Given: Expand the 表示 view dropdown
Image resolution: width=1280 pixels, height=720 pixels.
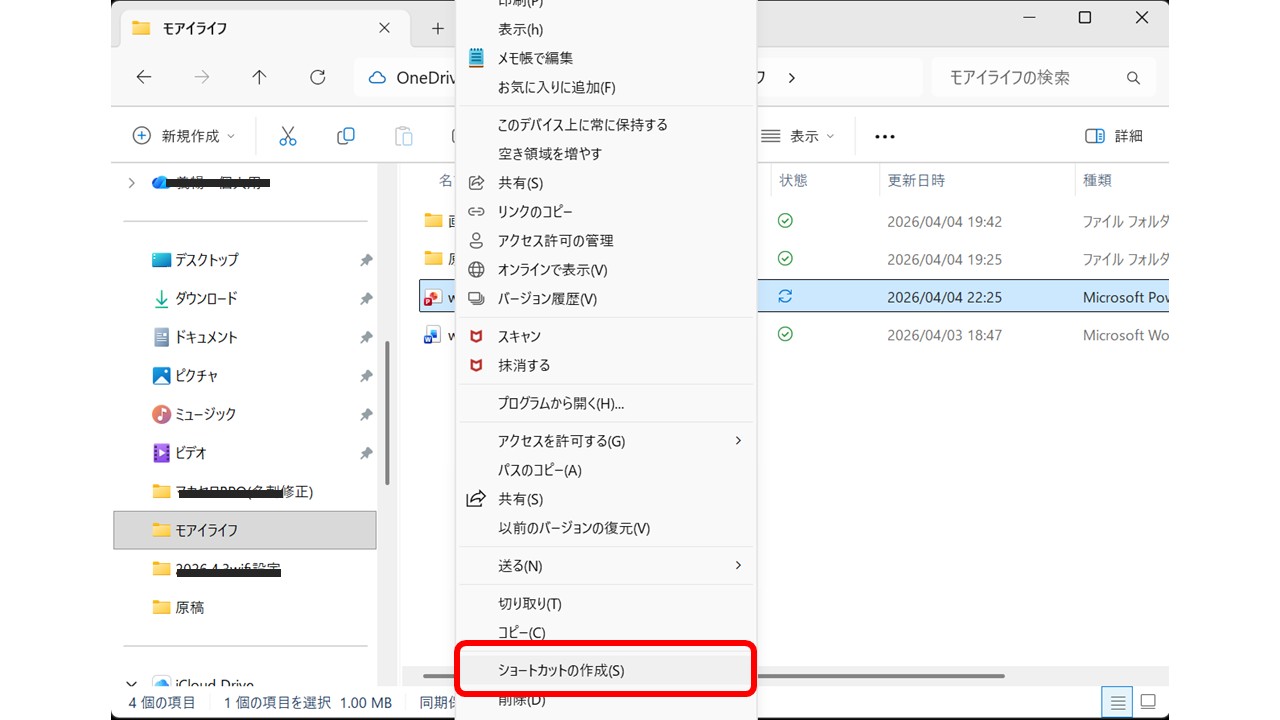Looking at the screenshot, I should (797, 136).
